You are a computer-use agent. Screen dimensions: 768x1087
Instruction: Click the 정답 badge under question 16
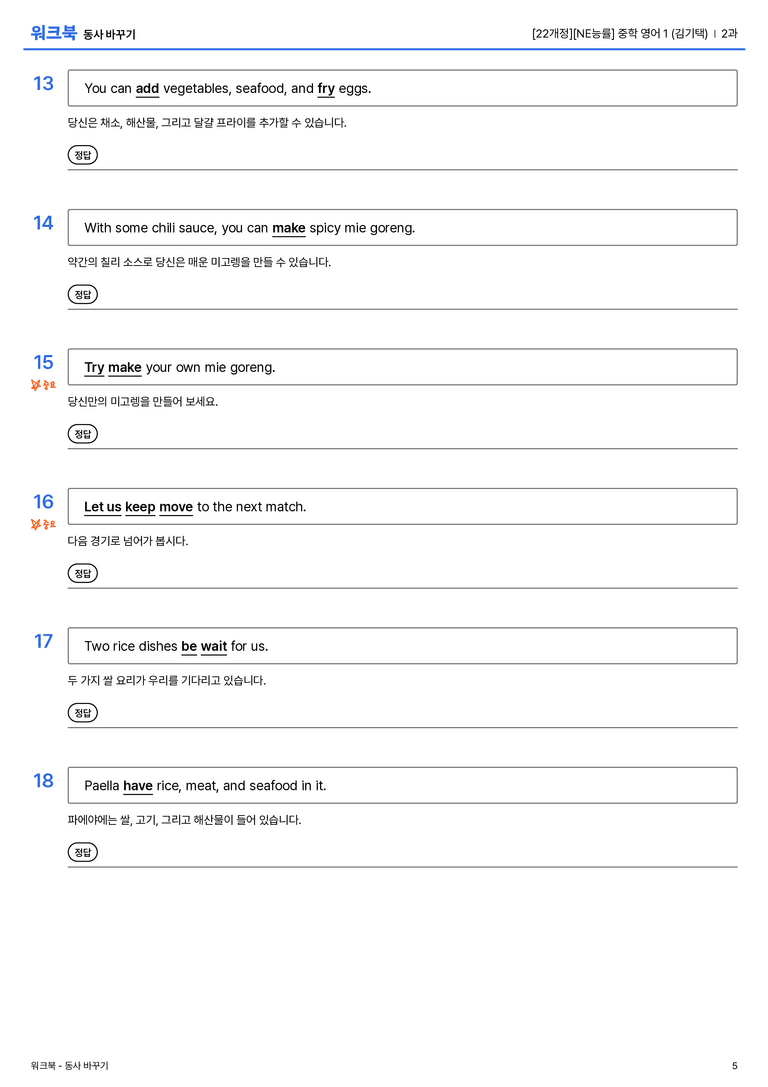tap(82, 573)
